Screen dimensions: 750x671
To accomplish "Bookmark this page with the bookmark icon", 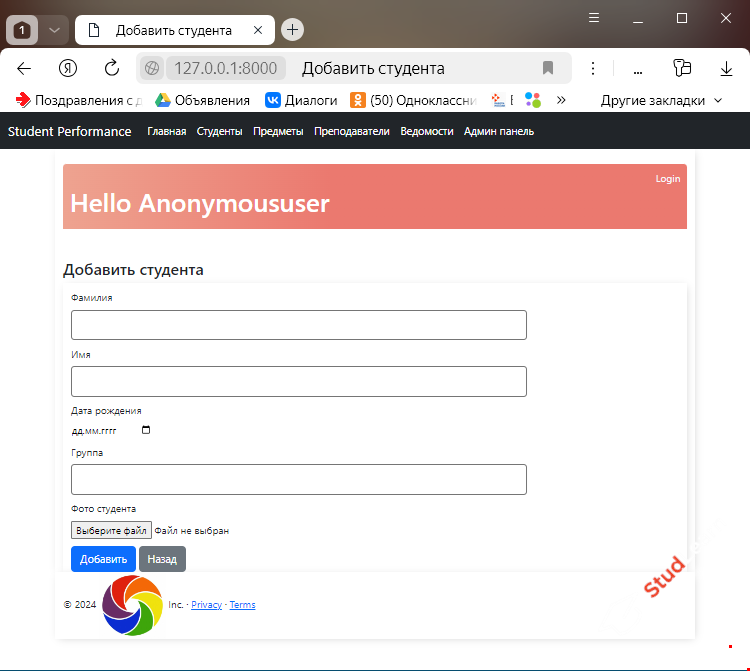I will coord(548,68).
